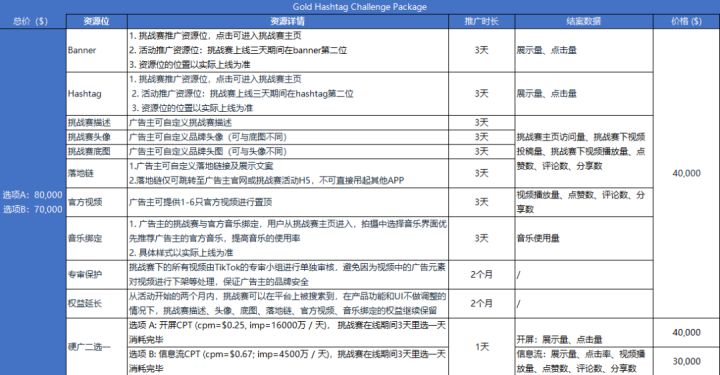Click Banner details mentioning banner第二位

(x=288, y=50)
